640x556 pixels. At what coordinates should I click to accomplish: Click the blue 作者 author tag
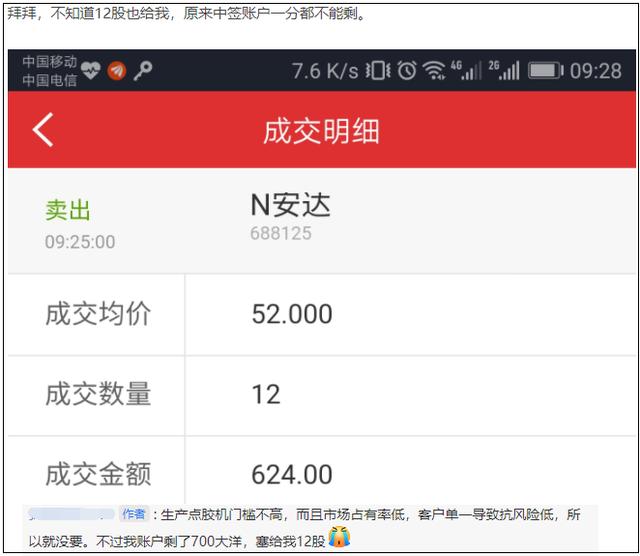[134, 514]
